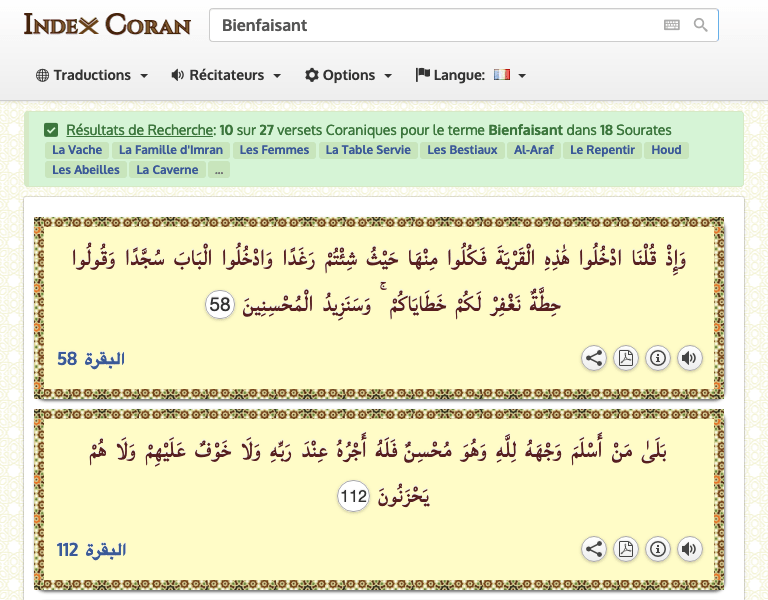The width and height of the screenshot is (768, 600).
Task: Open the virtual keyboard in search box
Action: pos(671,25)
